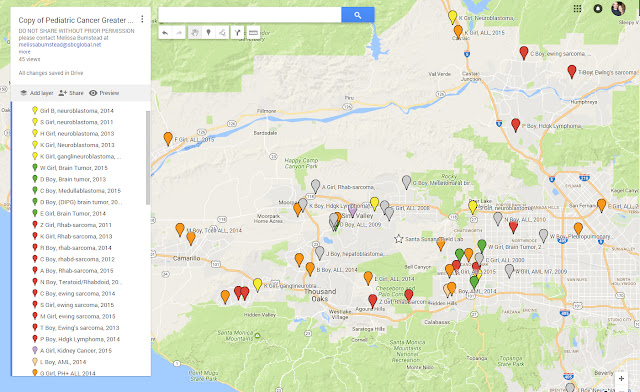Click Add layer button

tap(37, 93)
